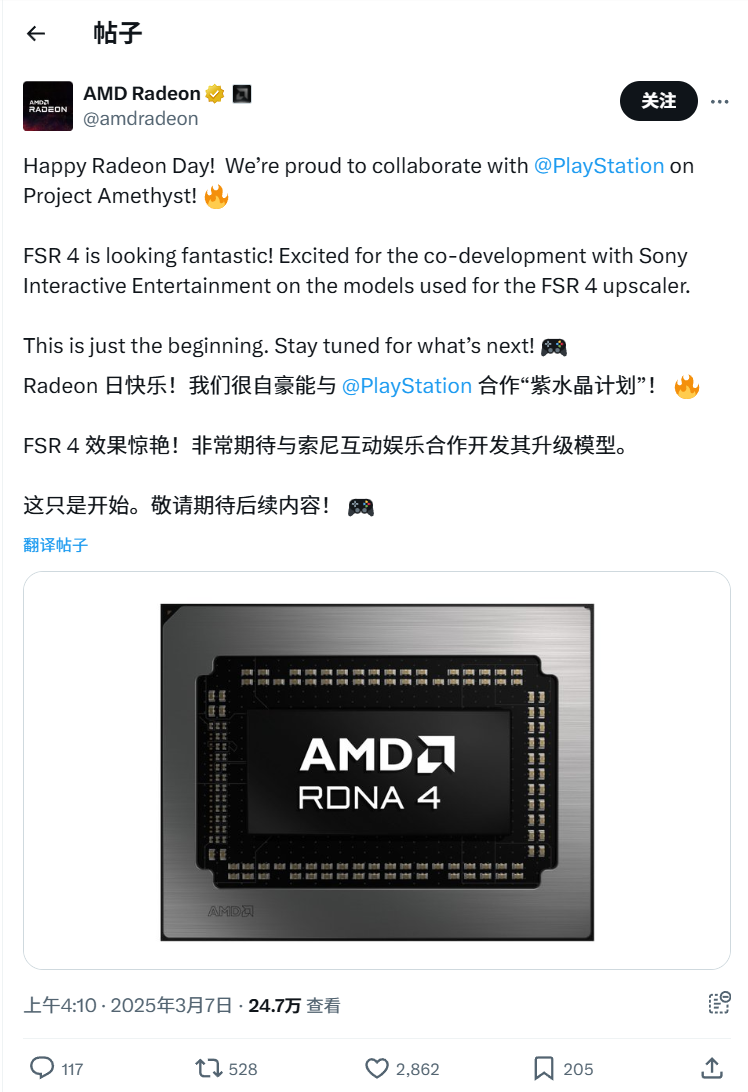The image size is (748, 1092).
Task: Like the post with heart icon
Action: pyautogui.click(x=377, y=1068)
